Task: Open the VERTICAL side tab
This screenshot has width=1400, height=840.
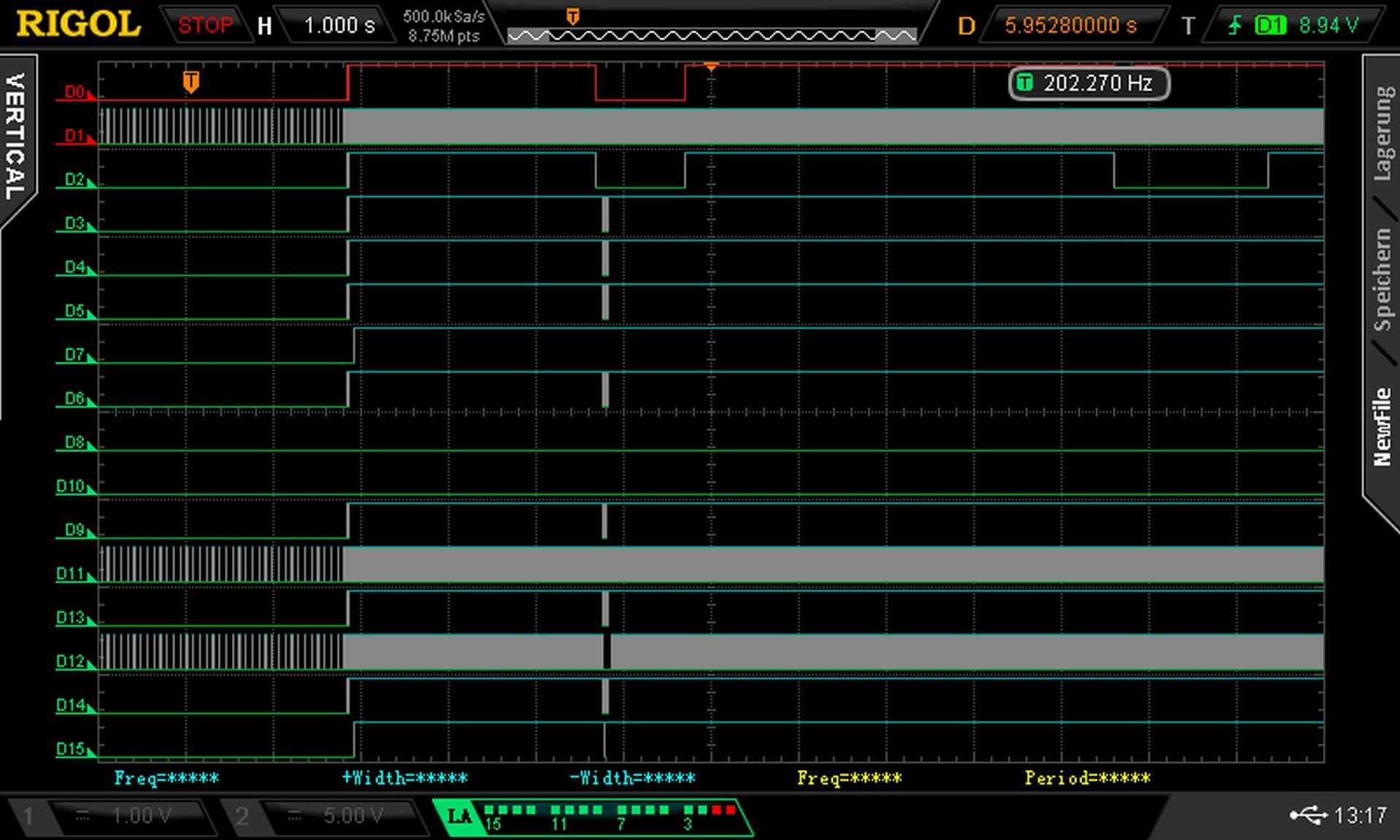Action: 15,136
